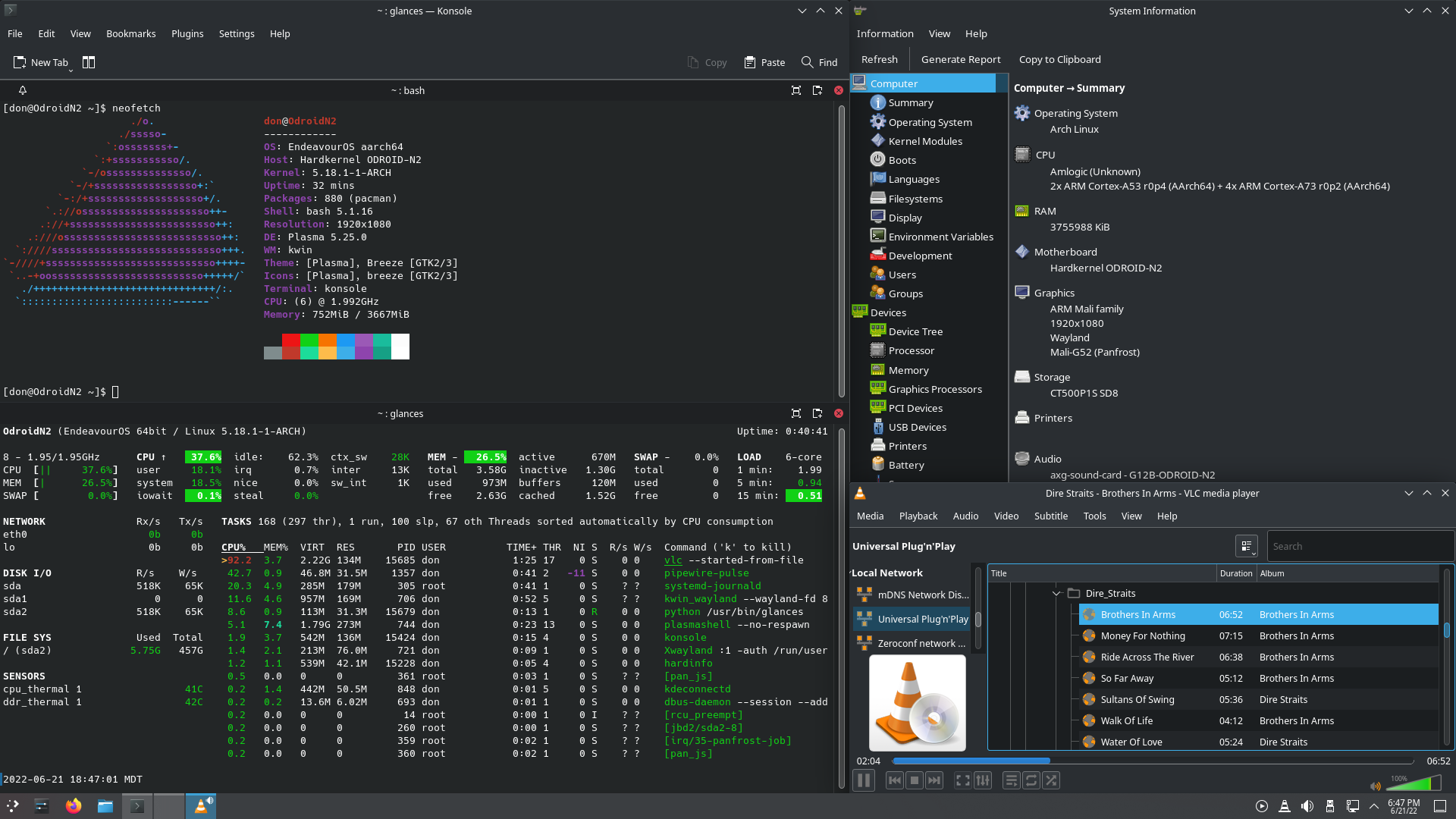
Task: Toggle loop mode in VLC
Action: [x=1031, y=780]
